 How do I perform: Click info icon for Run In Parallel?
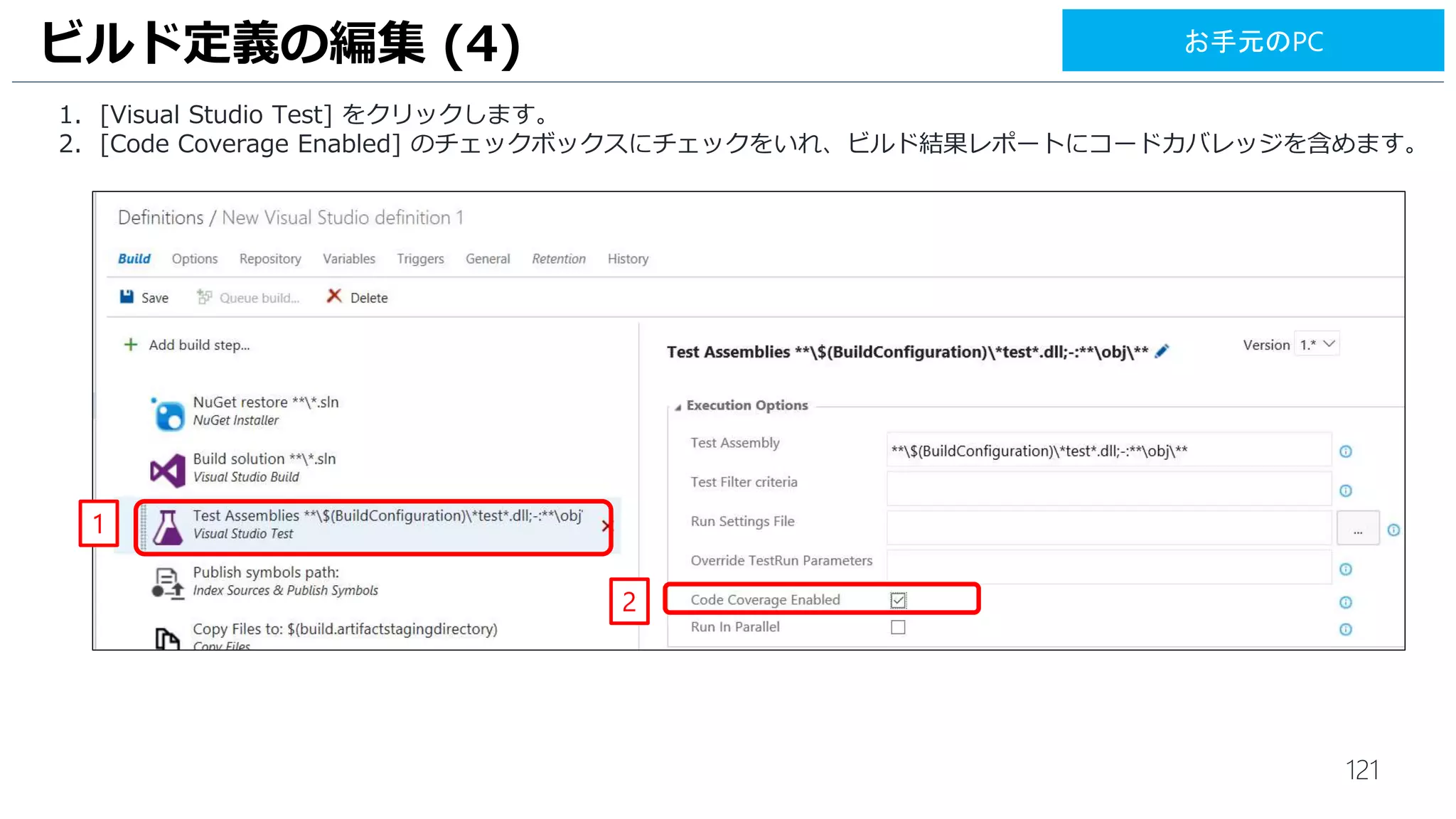[x=1346, y=629]
